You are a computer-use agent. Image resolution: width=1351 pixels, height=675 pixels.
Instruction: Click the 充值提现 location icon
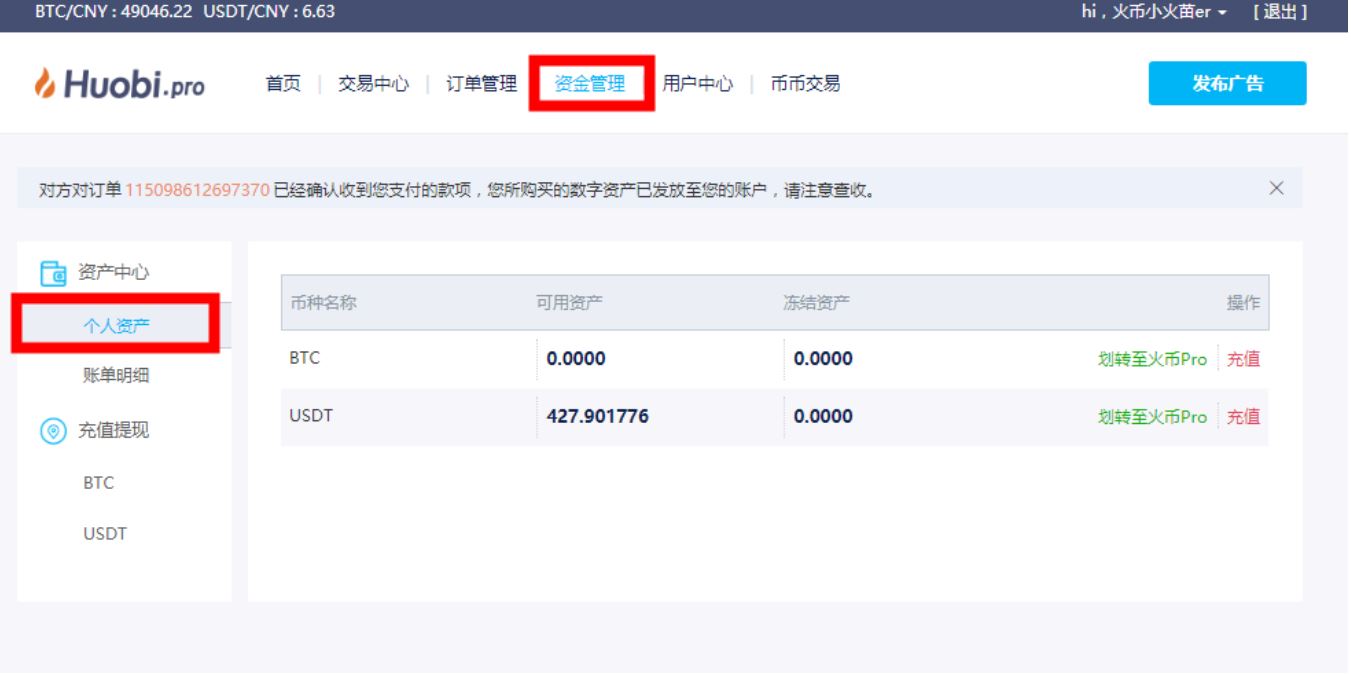point(52,431)
